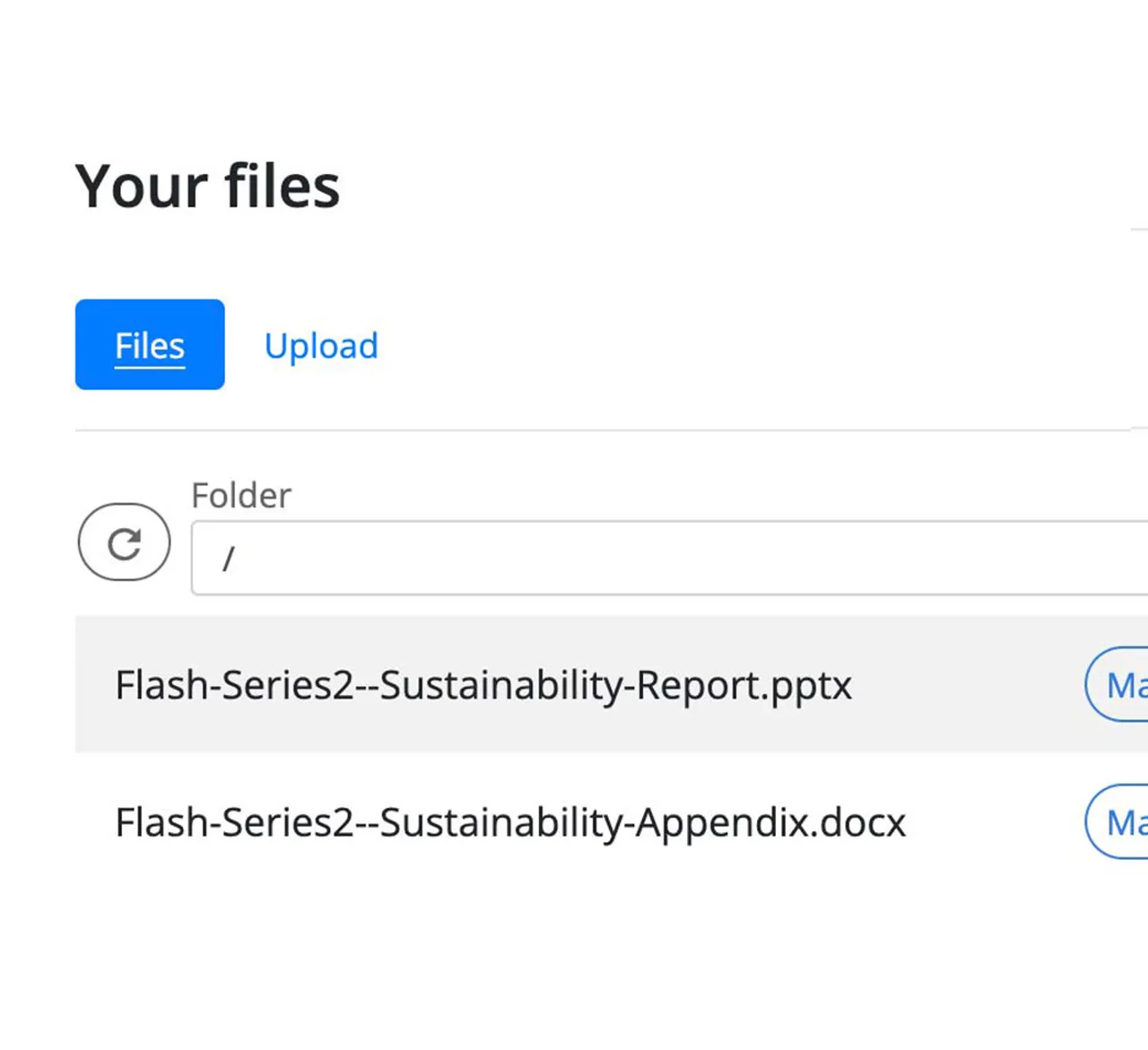
Task: Open the highlighted pptx file row
Action: 483,685
